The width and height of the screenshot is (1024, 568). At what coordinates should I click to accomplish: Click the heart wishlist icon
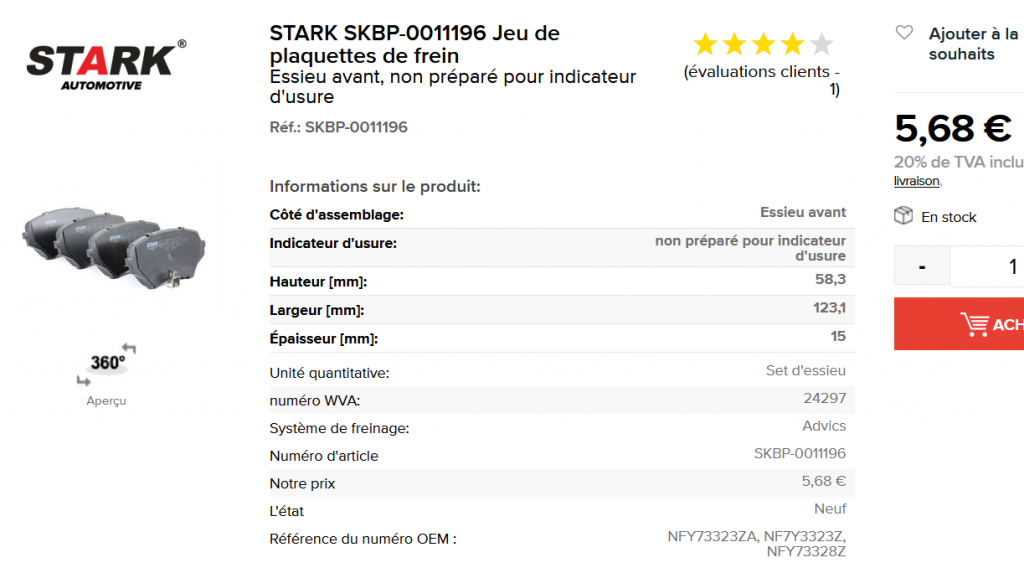tap(904, 33)
